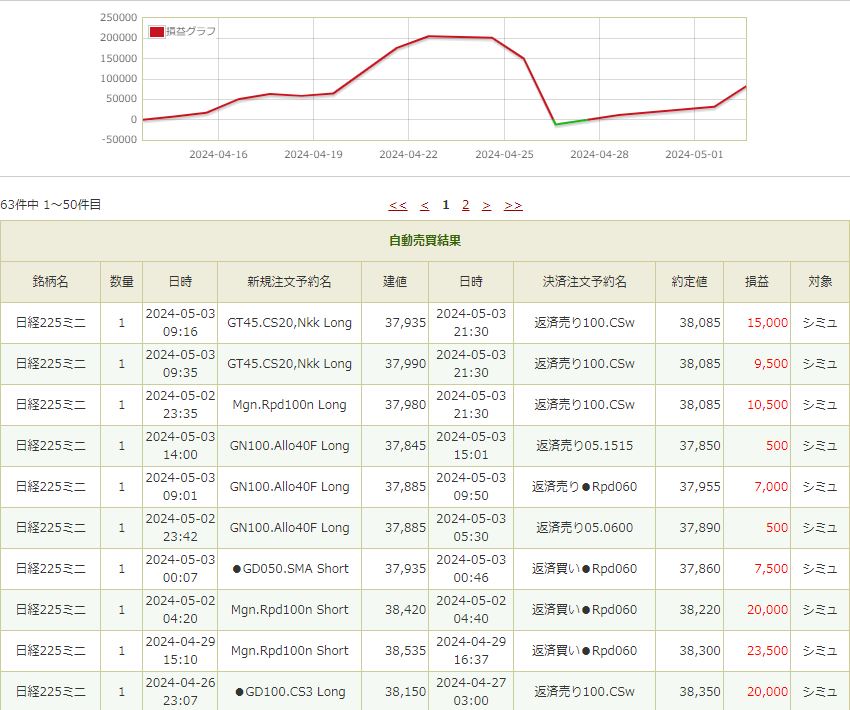Click execution price 37,955
This screenshot has height=710, width=850.
pos(700,487)
